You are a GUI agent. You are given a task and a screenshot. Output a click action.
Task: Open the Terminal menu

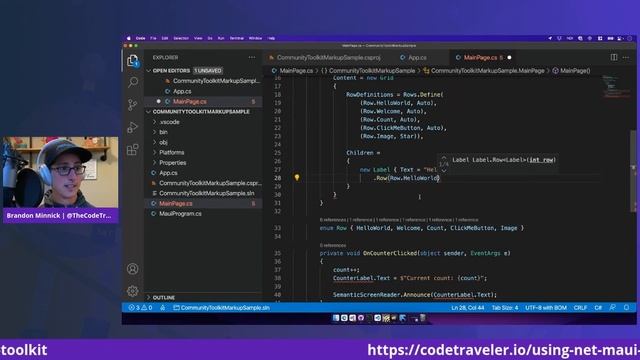click(237, 38)
